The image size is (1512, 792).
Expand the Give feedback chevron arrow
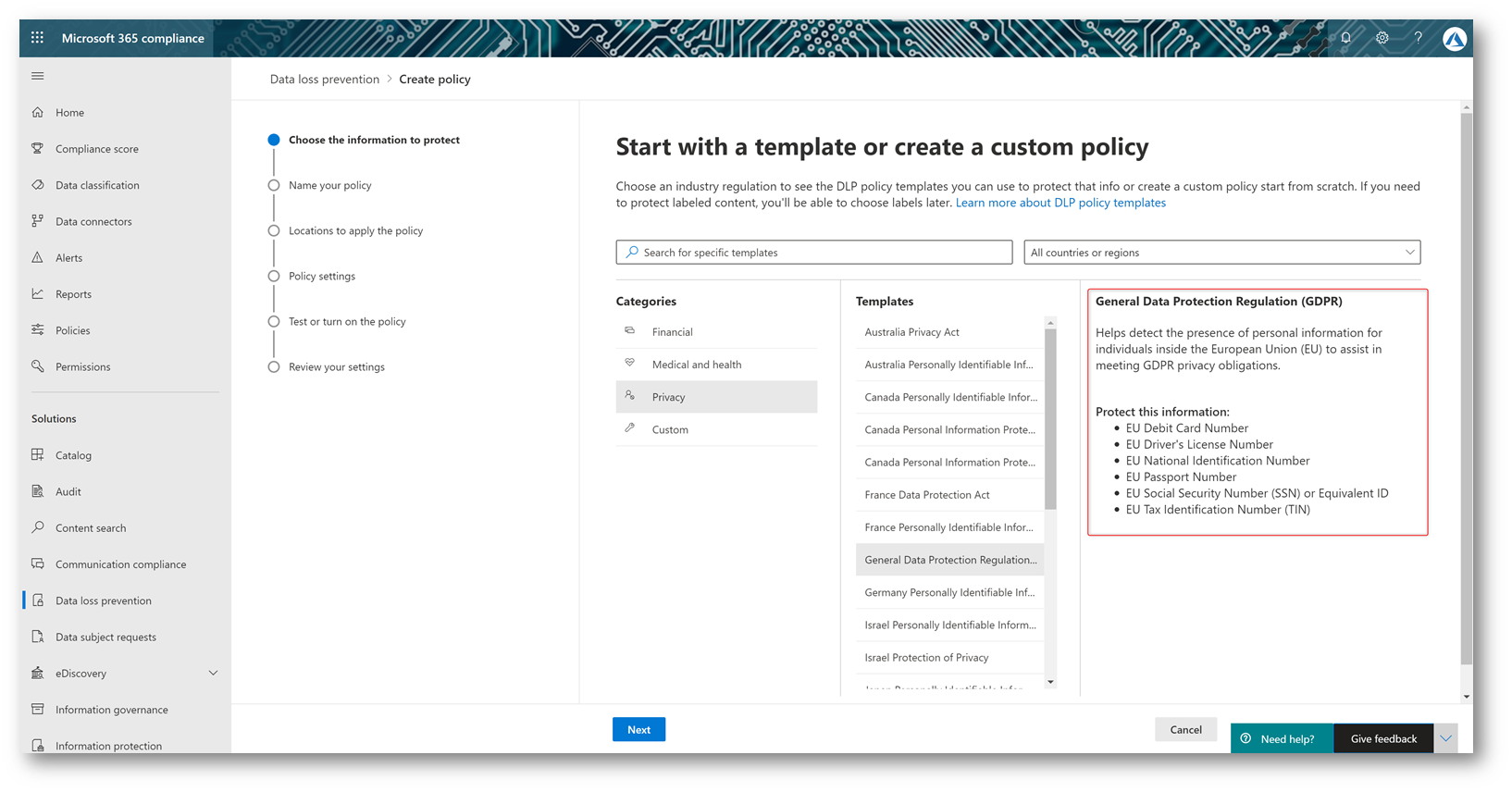(x=1445, y=738)
